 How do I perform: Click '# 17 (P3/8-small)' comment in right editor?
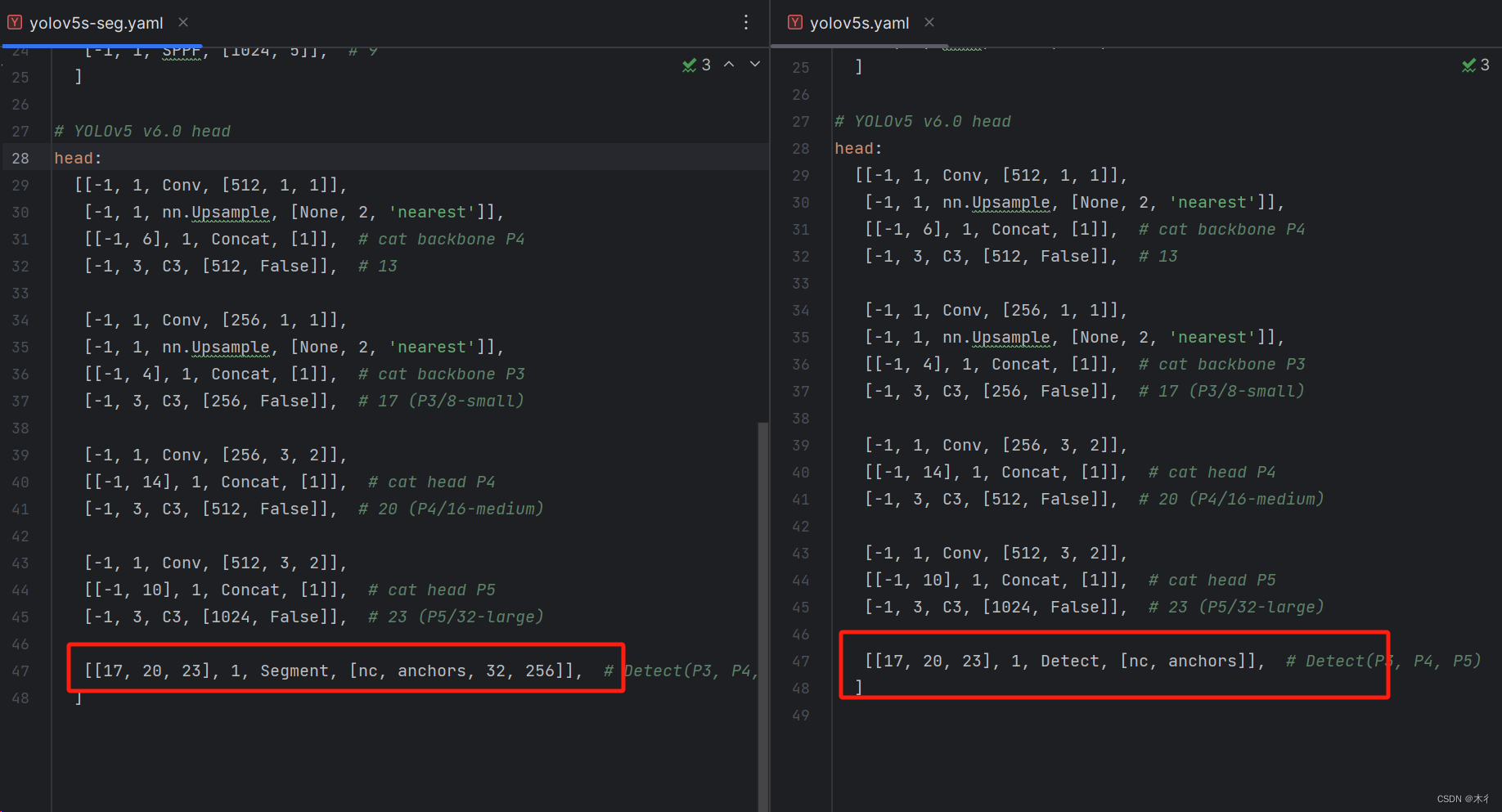(1222, 391)
